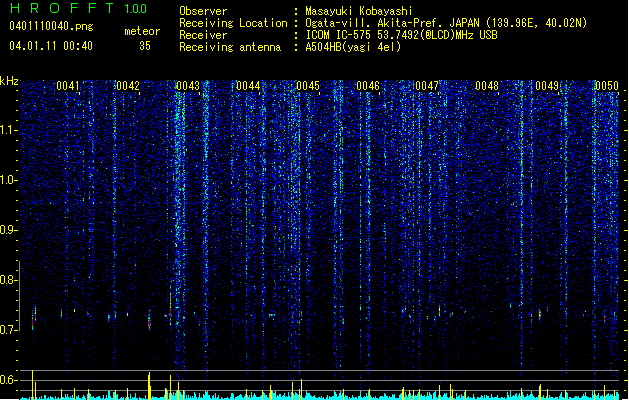Click observer name Masayuki Kobayashi
Image resolution: width=629 pixels, height=400 pixels.
click(x=359, y=11)
